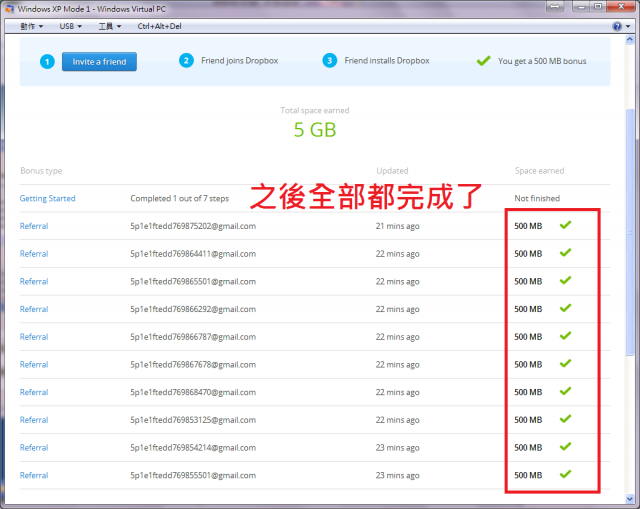Click checkmark in 5p1e1ftedd769866787 row

(565, 336)
